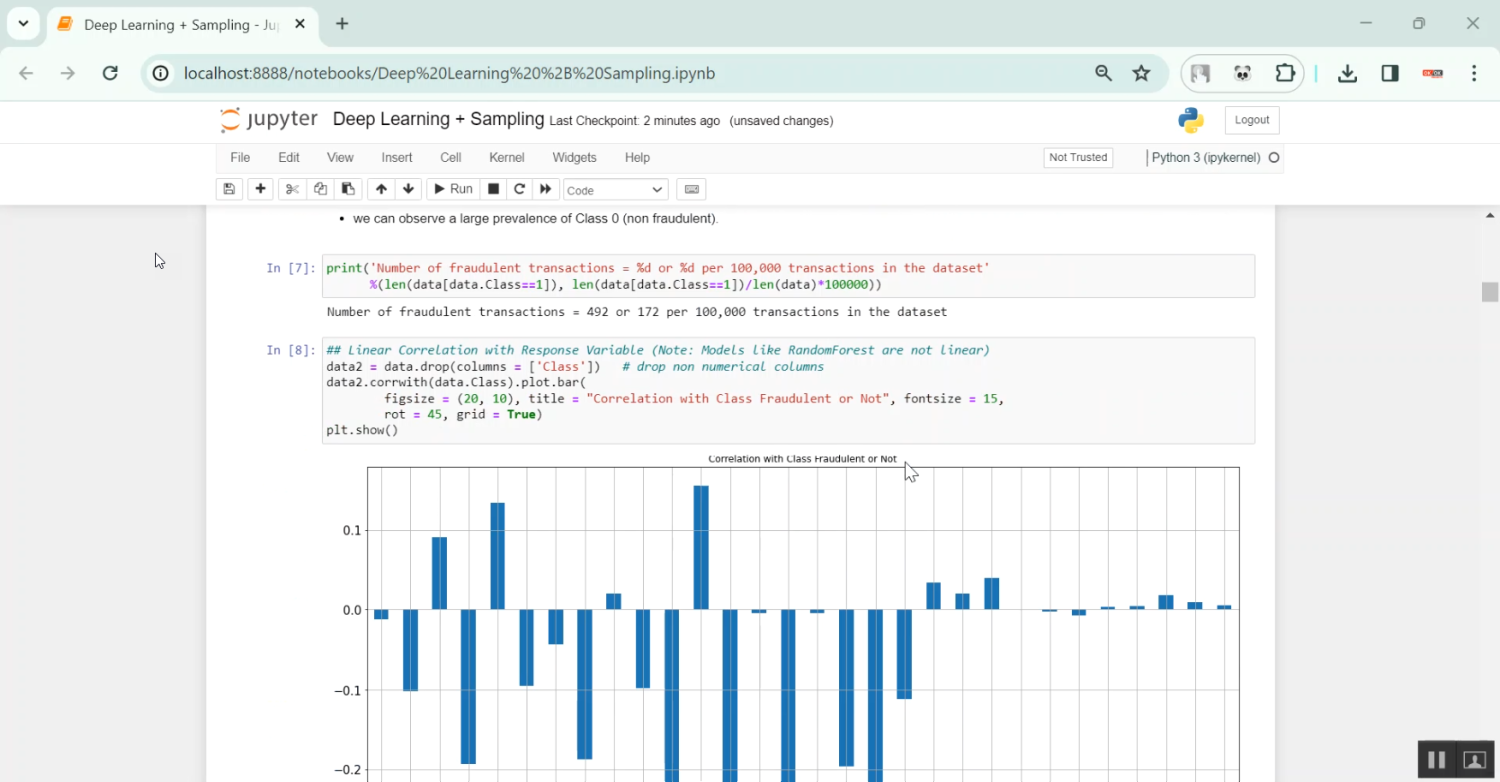Open the browser tab search dropdown arrow
Viewport: 1500px width, 782px height.
pyautogui.click(x=23, y=23)
